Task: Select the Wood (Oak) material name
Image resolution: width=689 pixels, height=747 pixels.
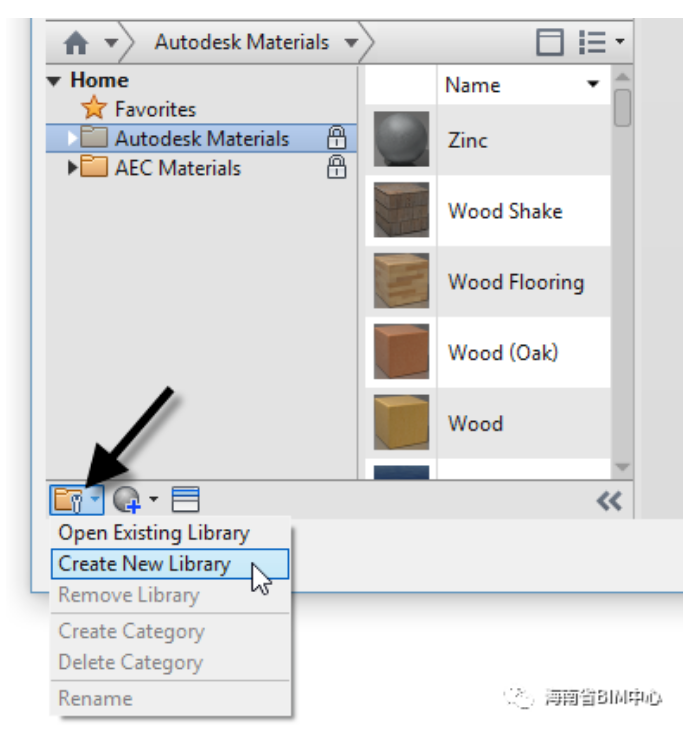Action: tap(503, 353)
